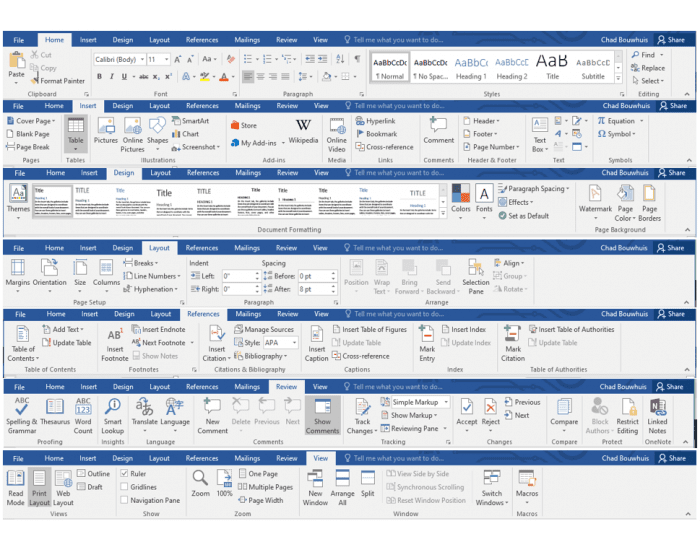700x550 pixels.
Task: Click the active View tab
Action: tap(321, 458)
